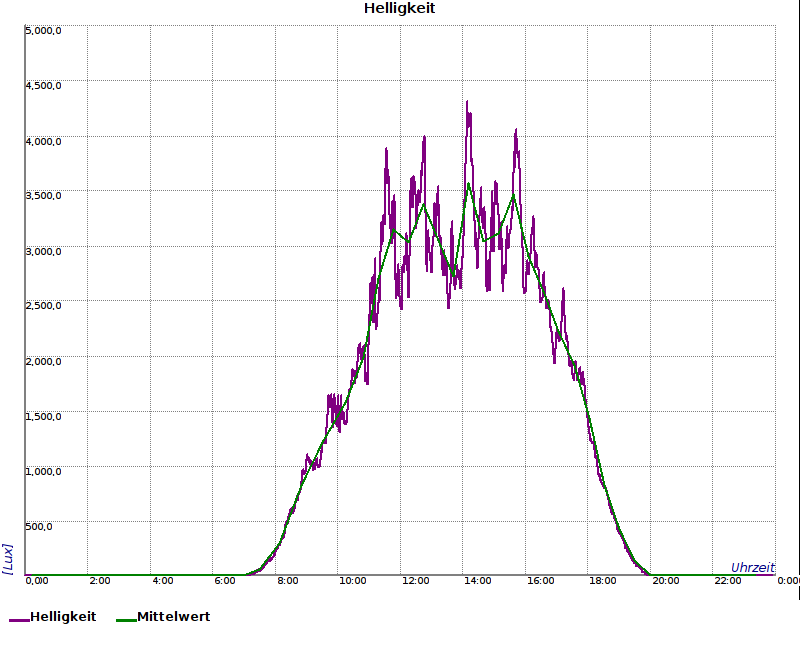This screenshot has height=650, width=800.
Task: Click the highest purple brightness peak after 14:00
Action: click(467, 104)
